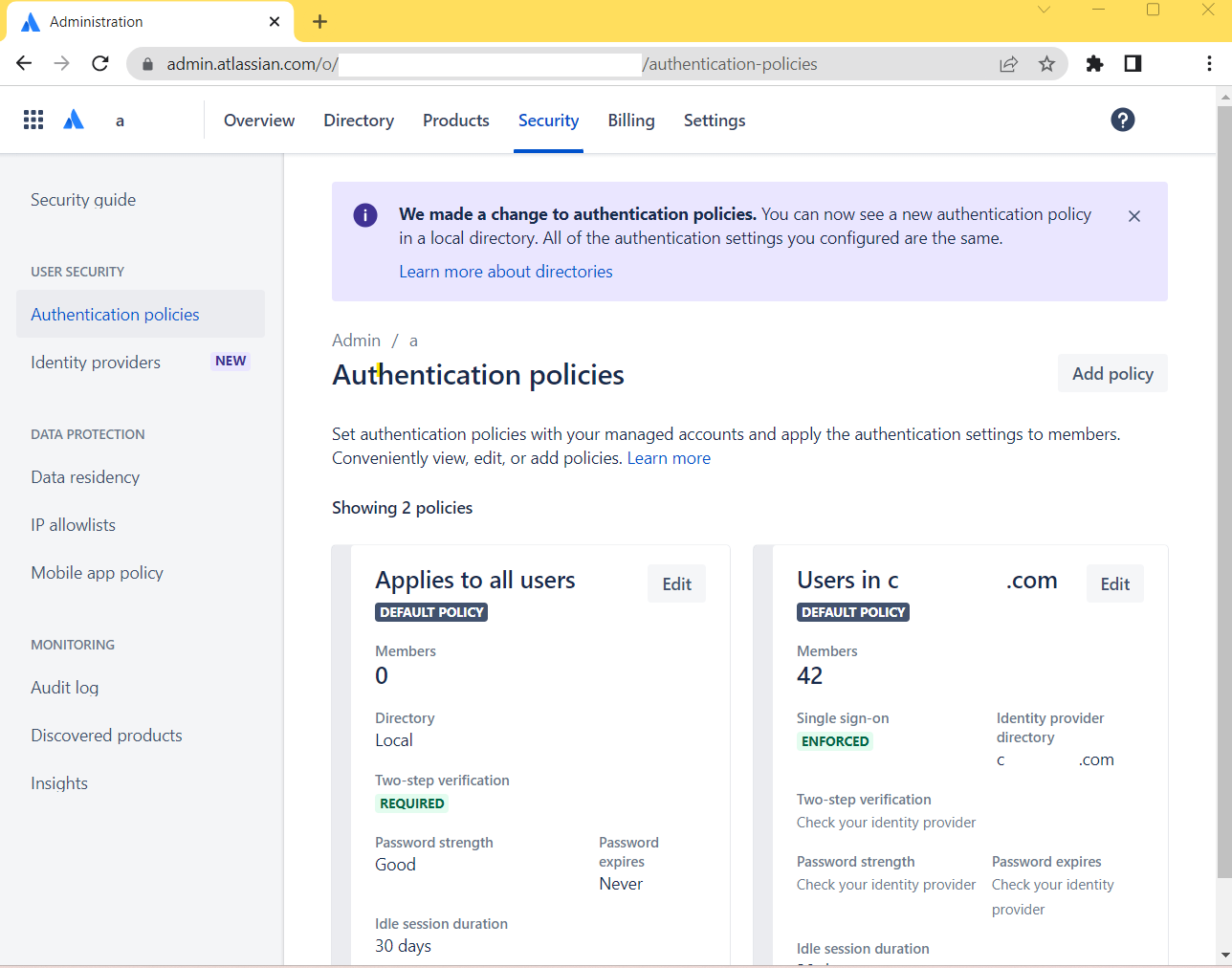Click the Add policy button
Image resolution: width=1232 pixels, height=968 pixels.
click(1112, 374)
